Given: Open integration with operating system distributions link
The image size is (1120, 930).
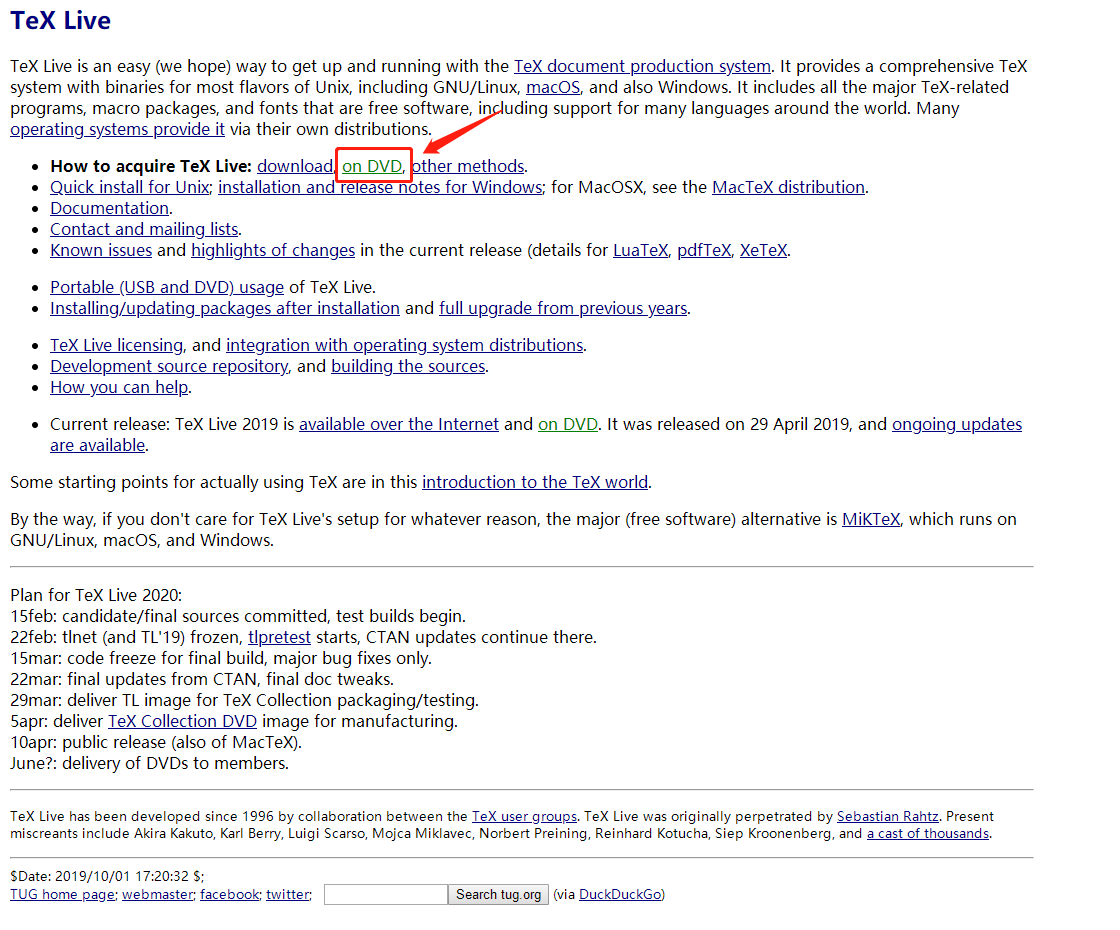Looking at the screenshot, I should (x=405, y=346).
